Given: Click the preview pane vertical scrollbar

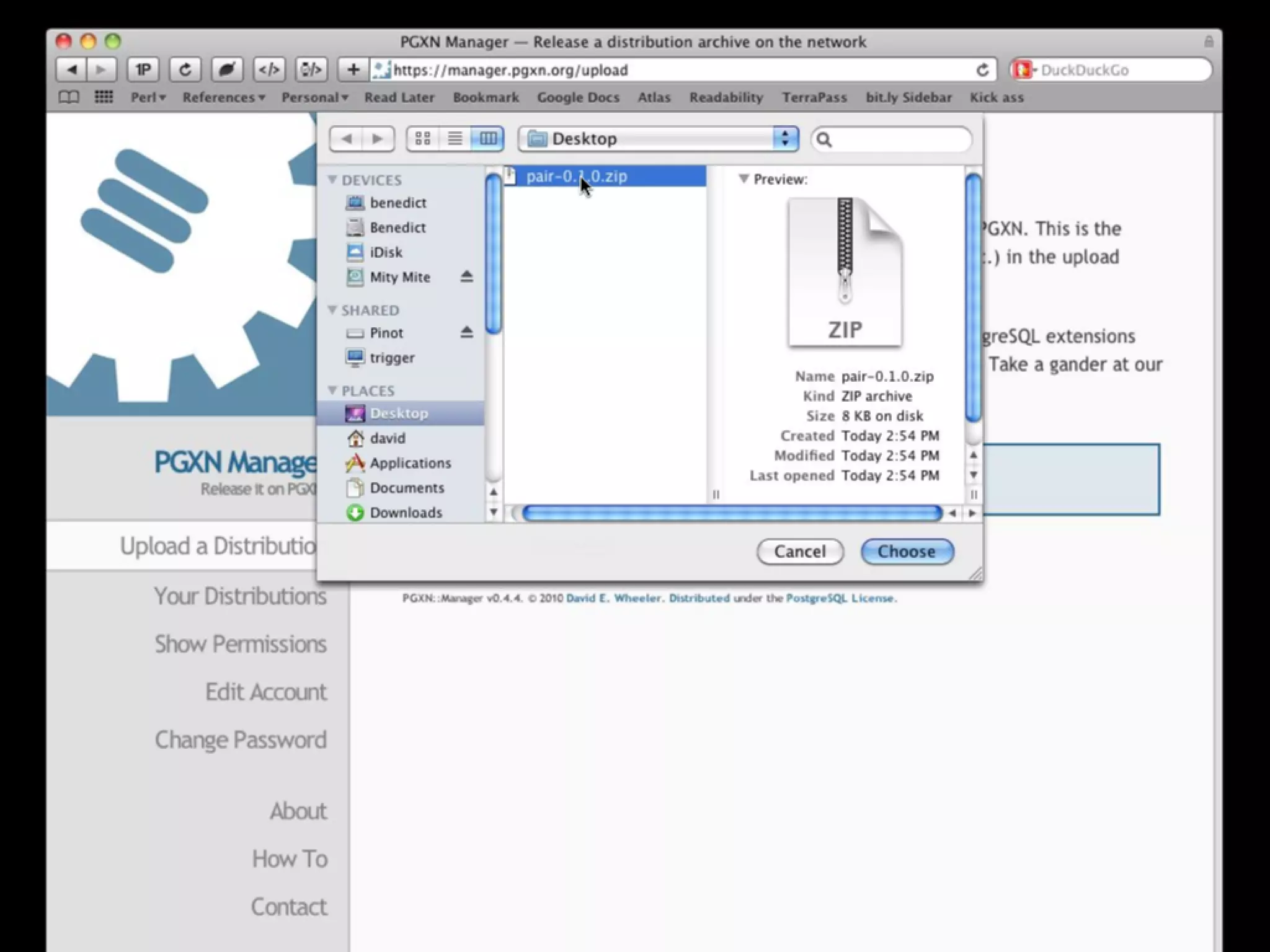Looking at the screenshot, I should coord(973,297).
